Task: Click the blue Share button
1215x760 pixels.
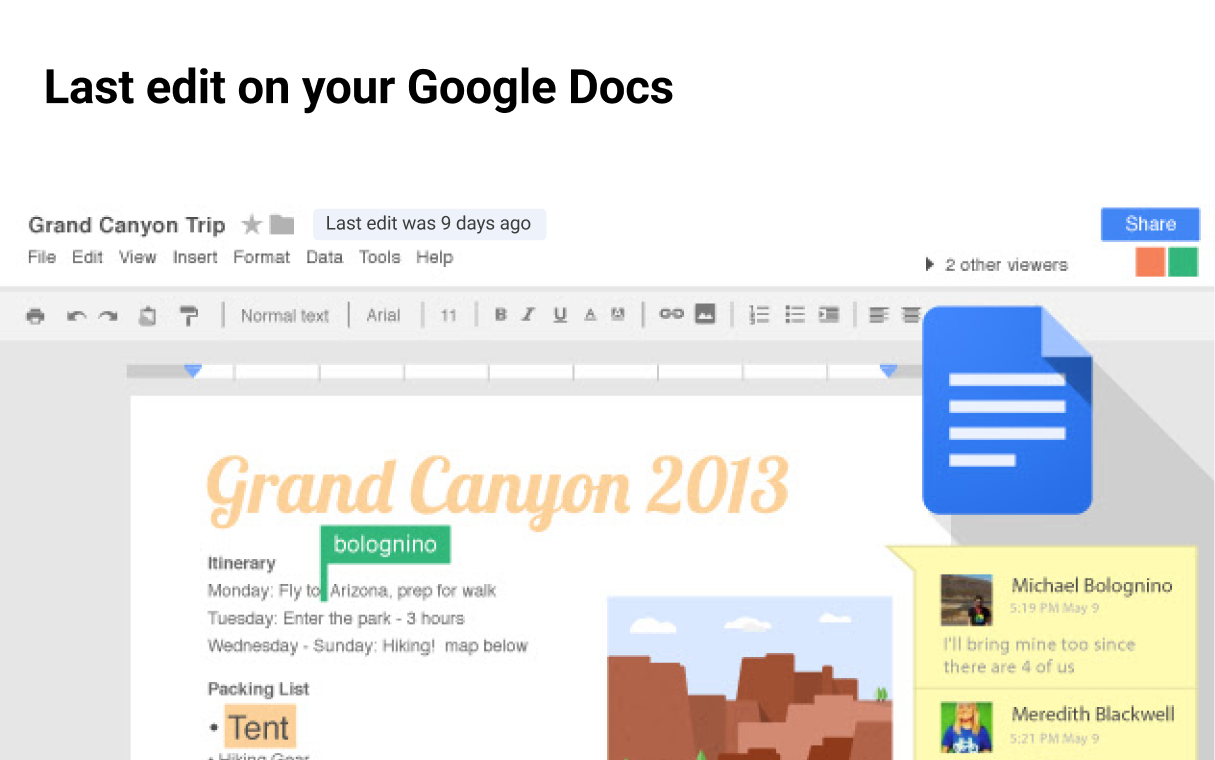Action: coord(1150,224)
